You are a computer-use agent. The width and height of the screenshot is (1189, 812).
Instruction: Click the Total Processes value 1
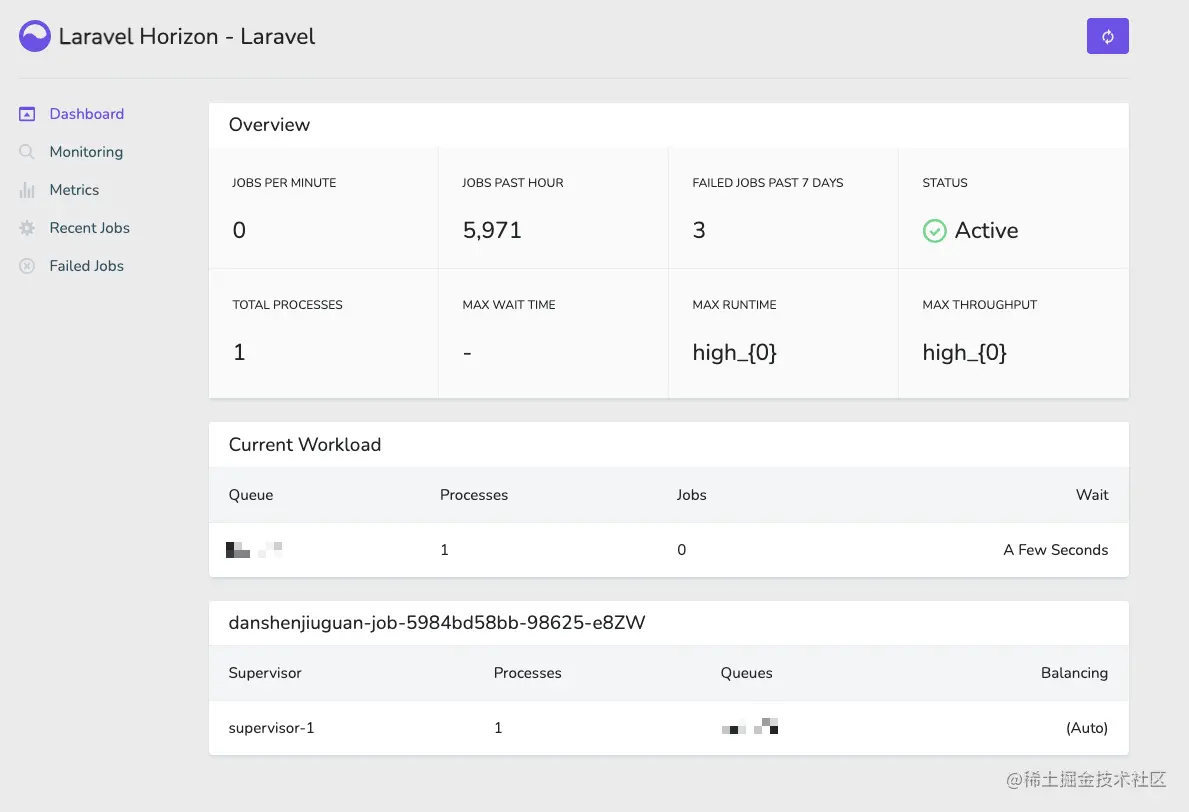click(239, 353)
